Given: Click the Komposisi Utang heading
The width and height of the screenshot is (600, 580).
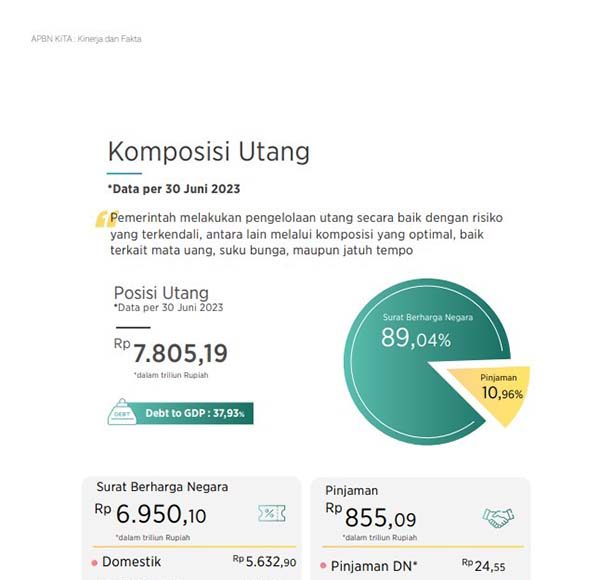Looking at the screenshot, I should (208, 152).
